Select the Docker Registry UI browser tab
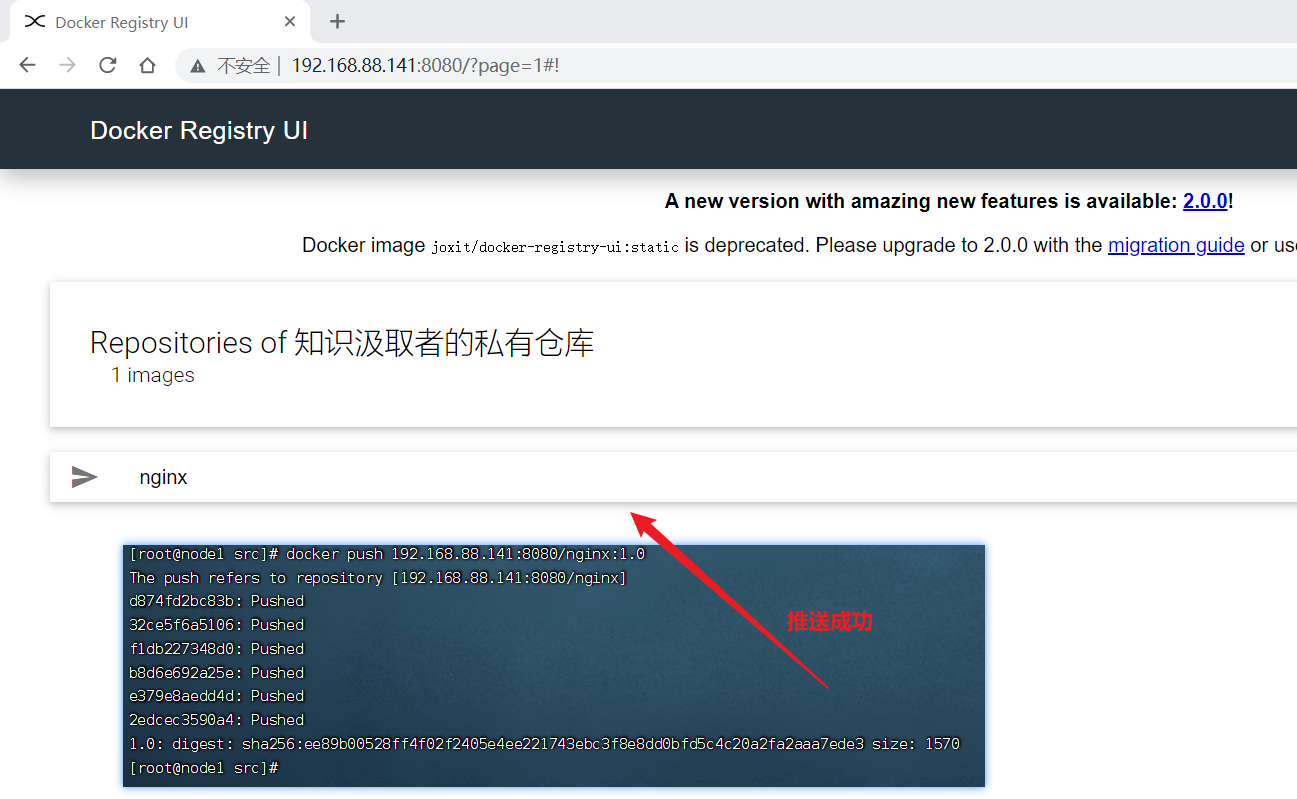 (x=160, y=22)
